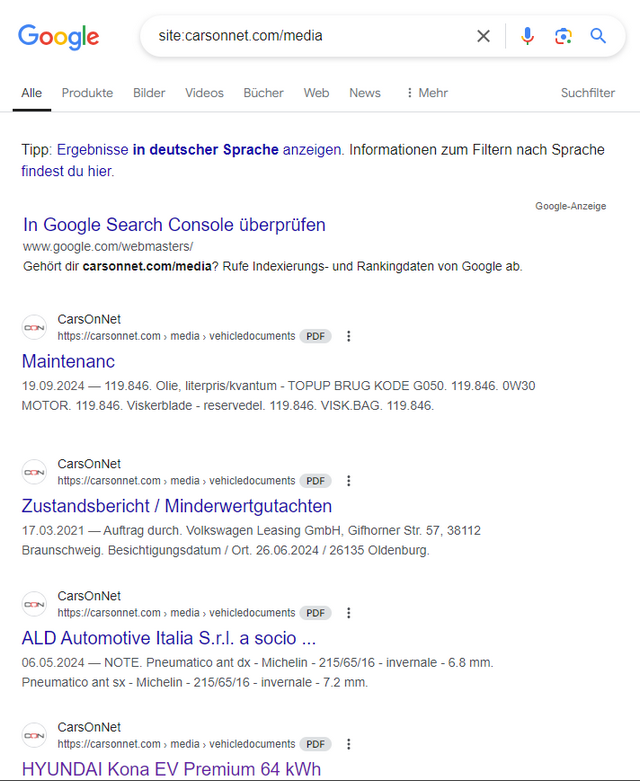Click the blue magnifier search button
Screen dimensions: 640x781
pyautogui.click(x=598, y=36)
